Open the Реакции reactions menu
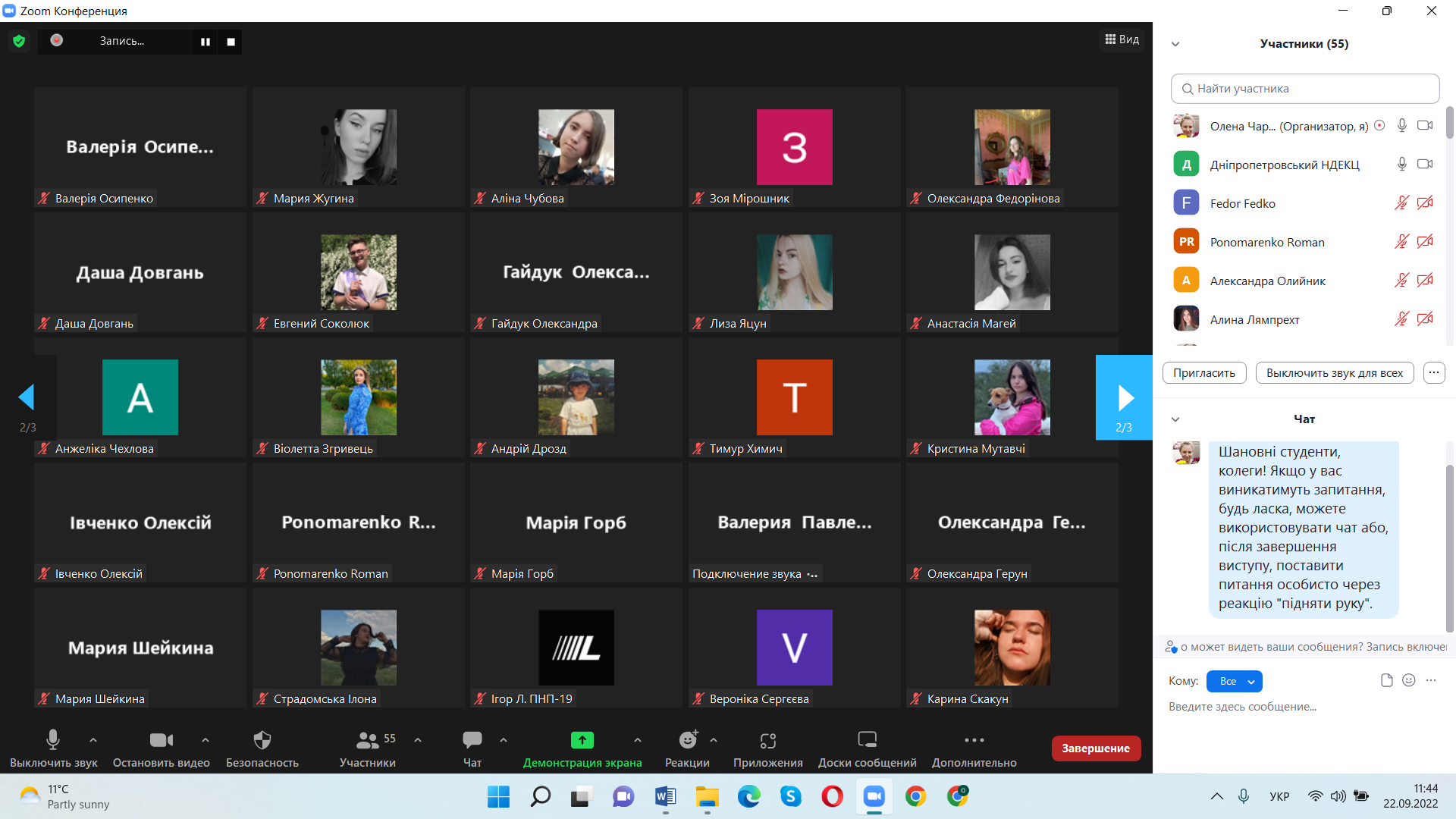This screenshot has height=819, width=1456. (687, 748)
